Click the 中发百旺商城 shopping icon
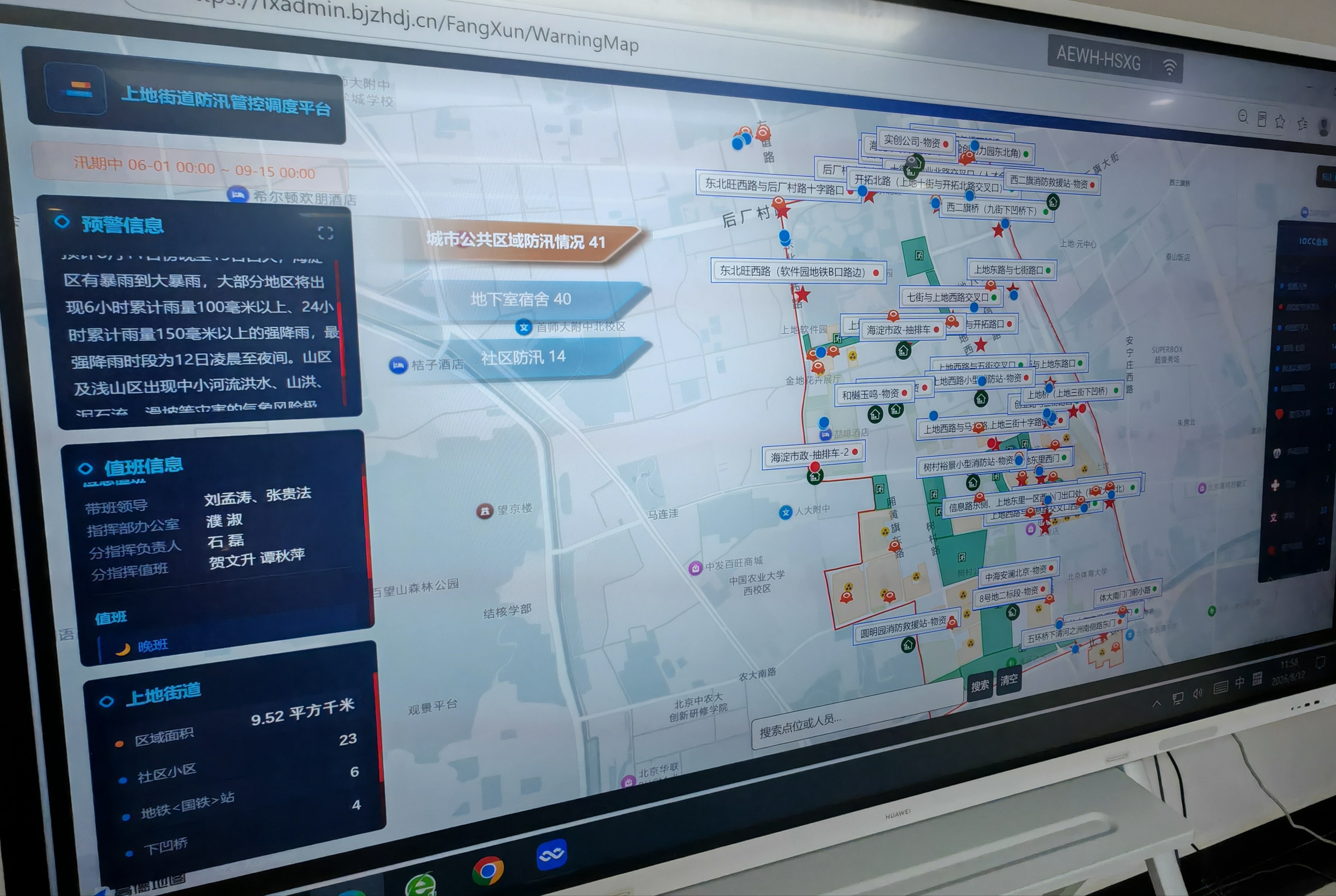This screenshot has width=1336, height=896. pos(695,568)
